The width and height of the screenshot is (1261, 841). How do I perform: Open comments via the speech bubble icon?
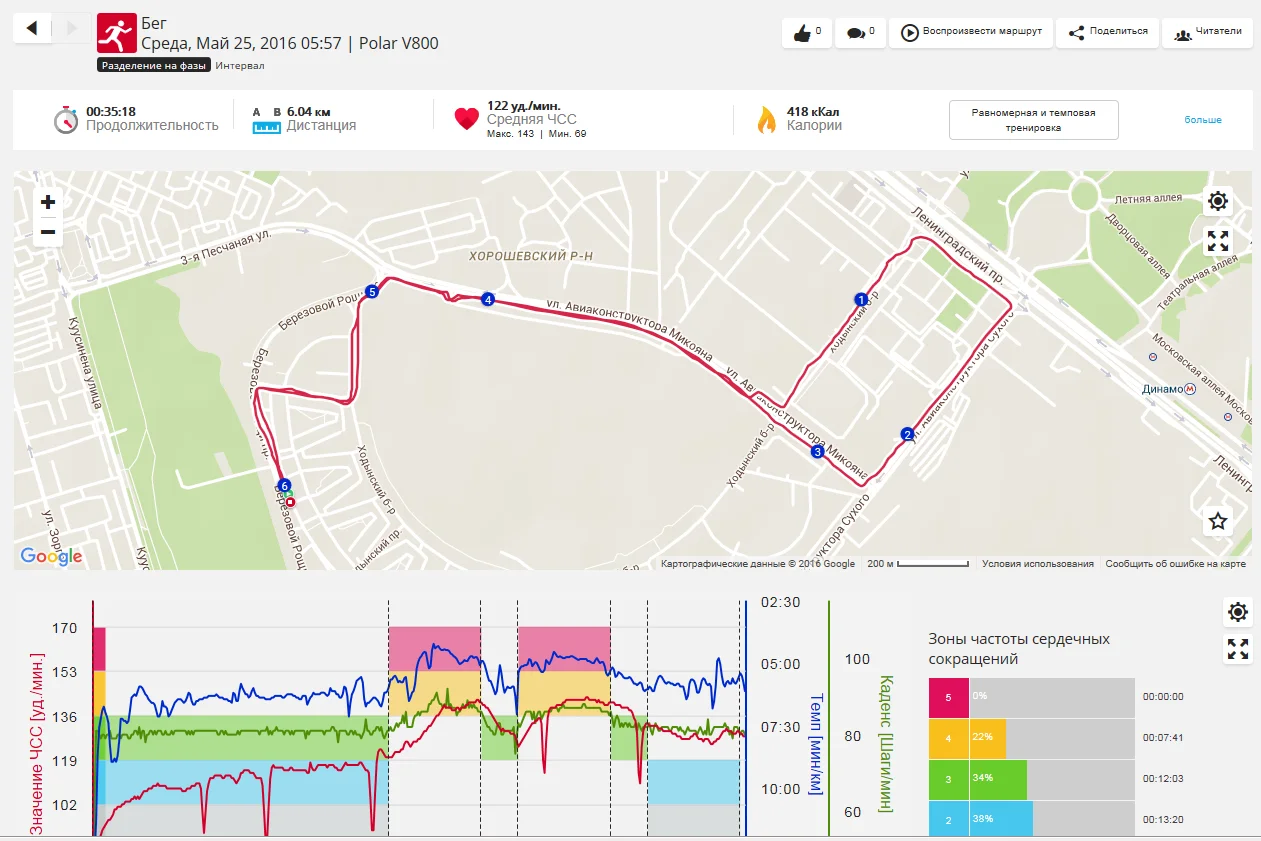tap(855, 33)
